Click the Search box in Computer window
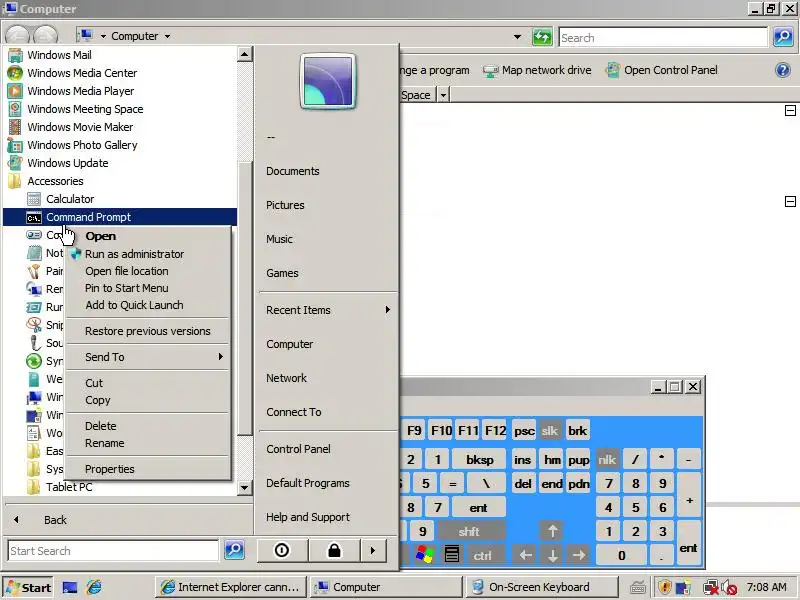This screenshot has height=600, width=800. pyautogui.click(x=663, y=37)
